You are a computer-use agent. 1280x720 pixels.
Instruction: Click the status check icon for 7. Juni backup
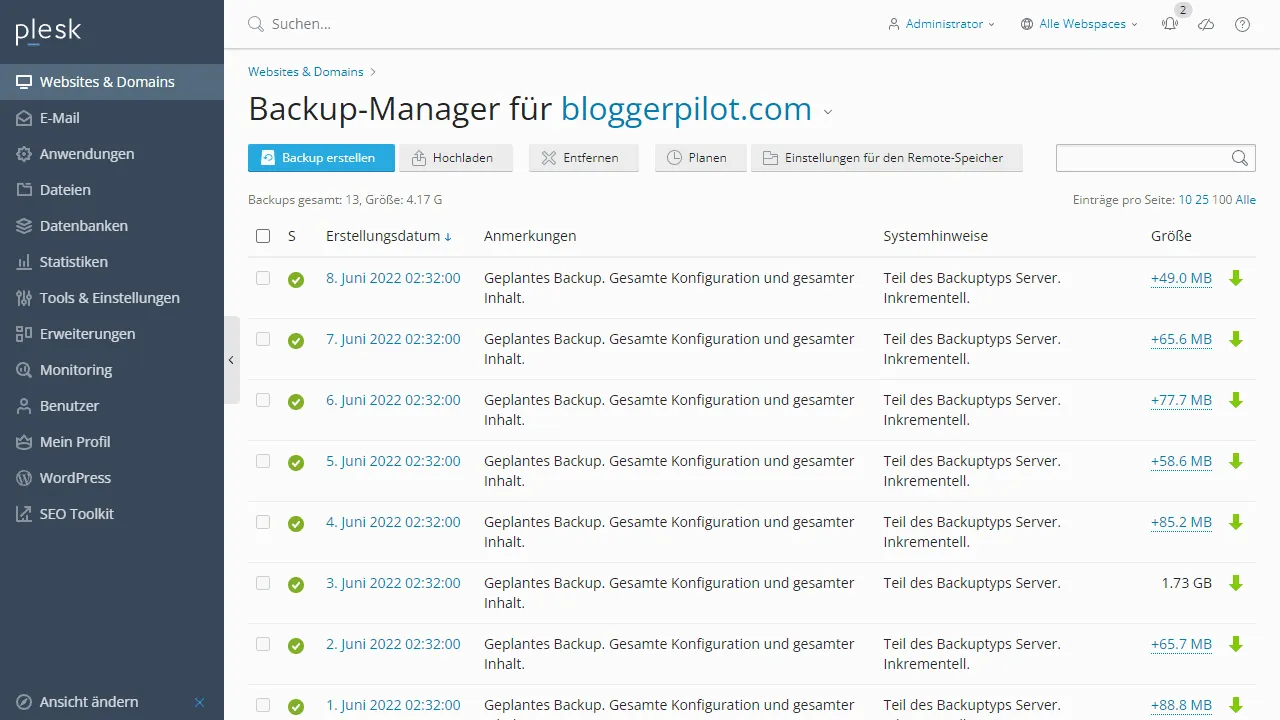296,341
